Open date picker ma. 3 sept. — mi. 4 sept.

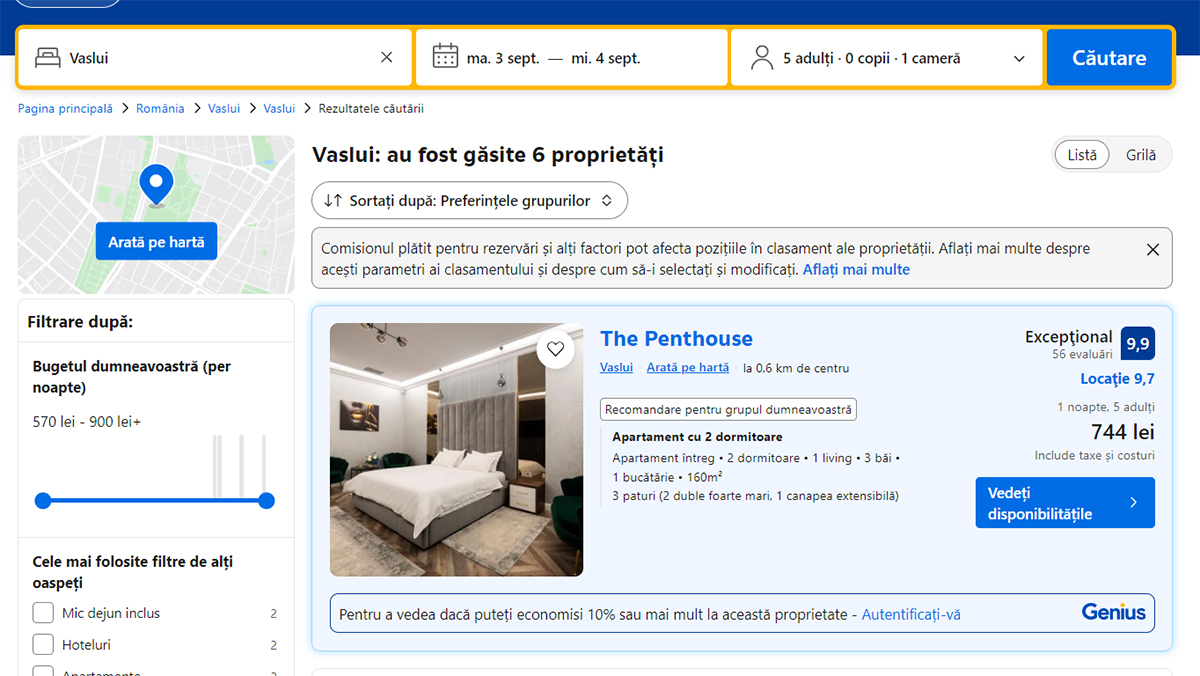pyautogui.click(x=572, y=58)
